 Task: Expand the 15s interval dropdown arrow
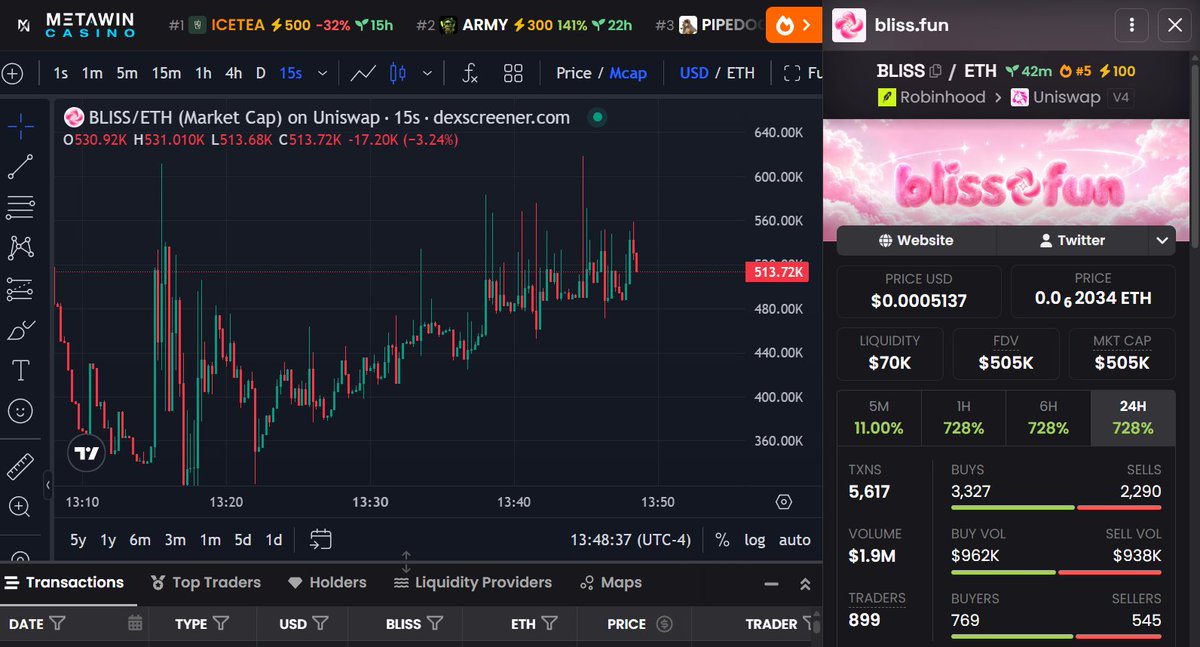322,73
